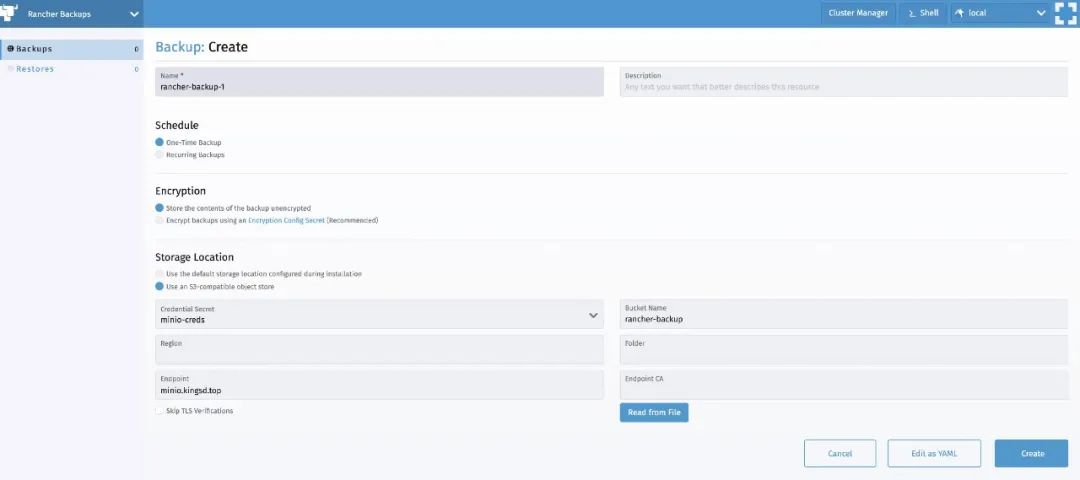The image size is (1080, 480).
Task: Select the One-Time Backup radio option
Action: [160, 142]
